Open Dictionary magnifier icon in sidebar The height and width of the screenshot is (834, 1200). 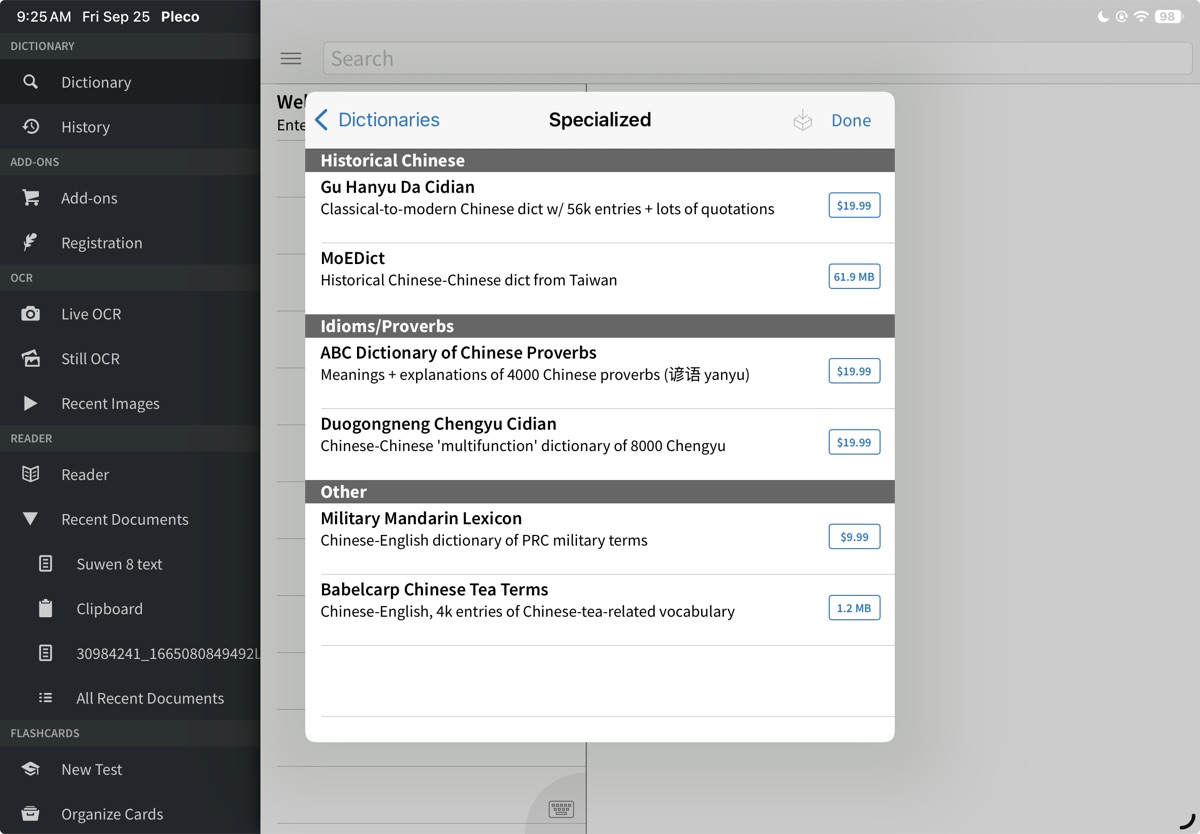coord(31,82)
